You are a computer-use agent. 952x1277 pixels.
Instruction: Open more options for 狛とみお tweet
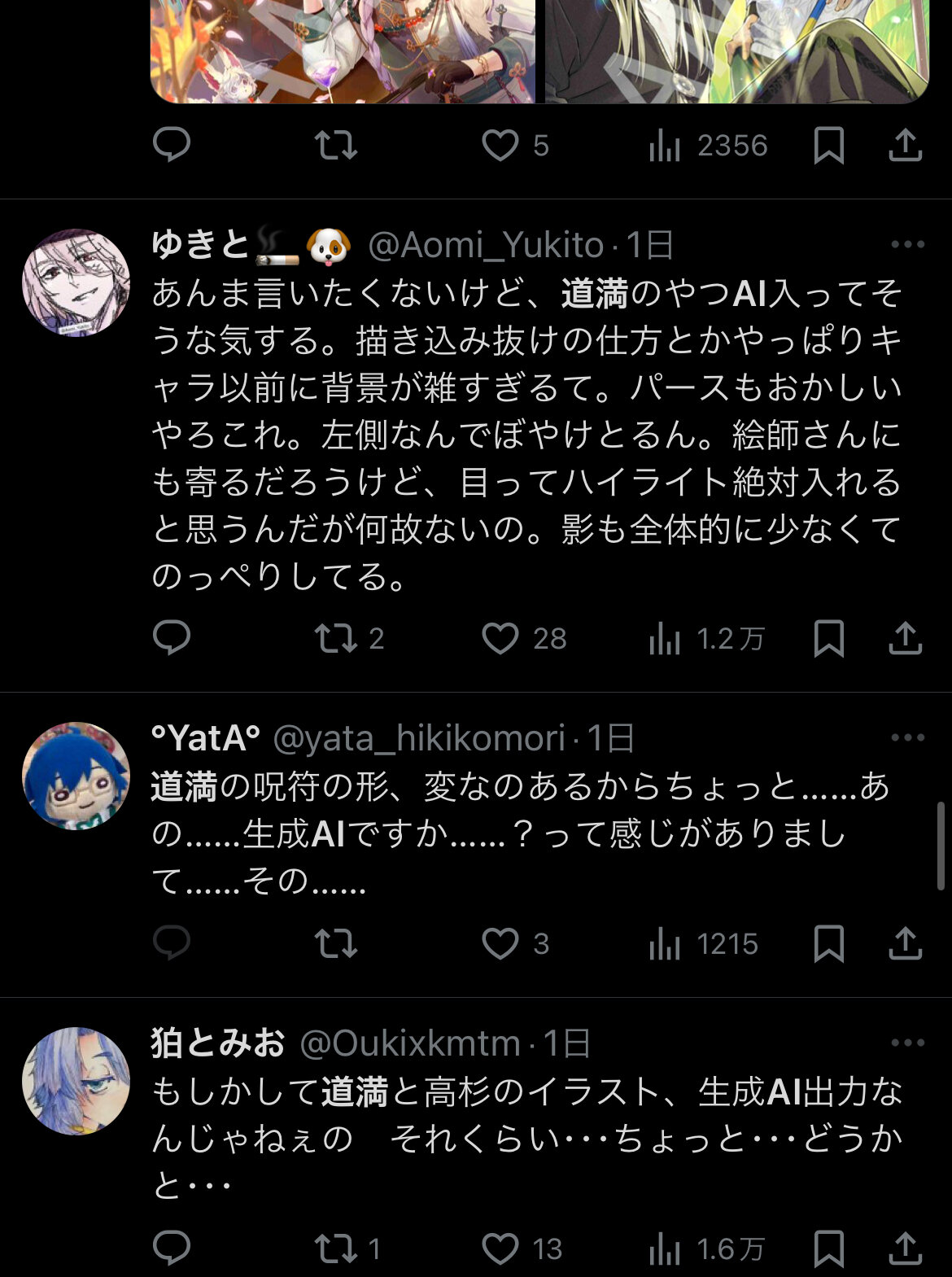coord(907,1043)
